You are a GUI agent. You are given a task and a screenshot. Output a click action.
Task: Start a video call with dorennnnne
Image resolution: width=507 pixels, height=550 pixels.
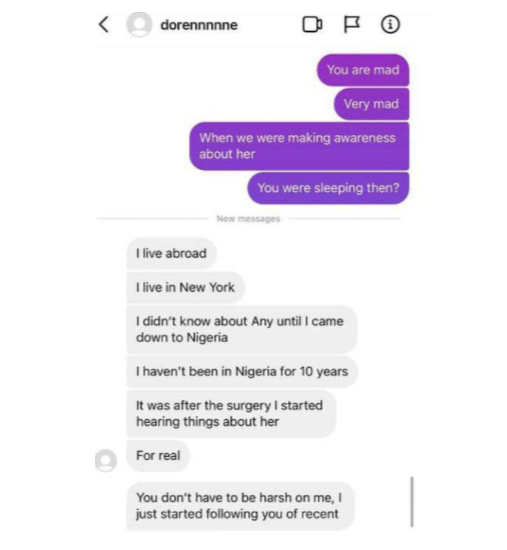[x=312, y=25]
